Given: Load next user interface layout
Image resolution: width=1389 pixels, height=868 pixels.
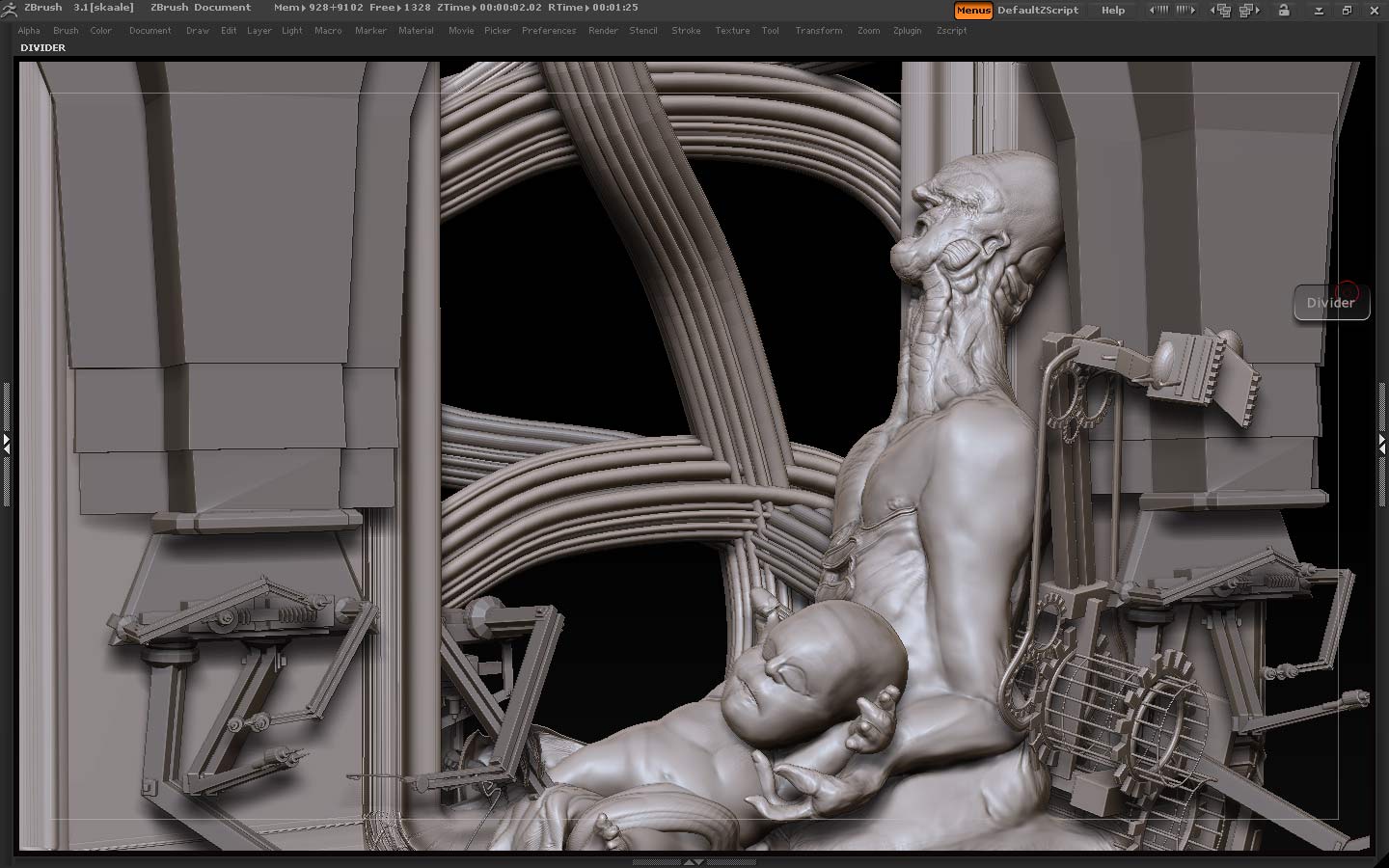Looking at the screenshot, I should (1250, 10).
